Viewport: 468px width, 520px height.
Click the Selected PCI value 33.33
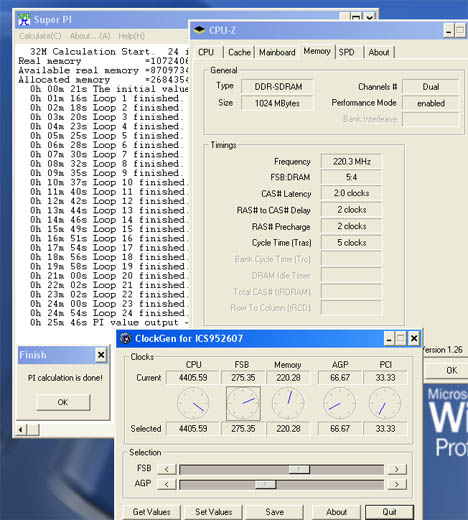click(x=385, y=428)
